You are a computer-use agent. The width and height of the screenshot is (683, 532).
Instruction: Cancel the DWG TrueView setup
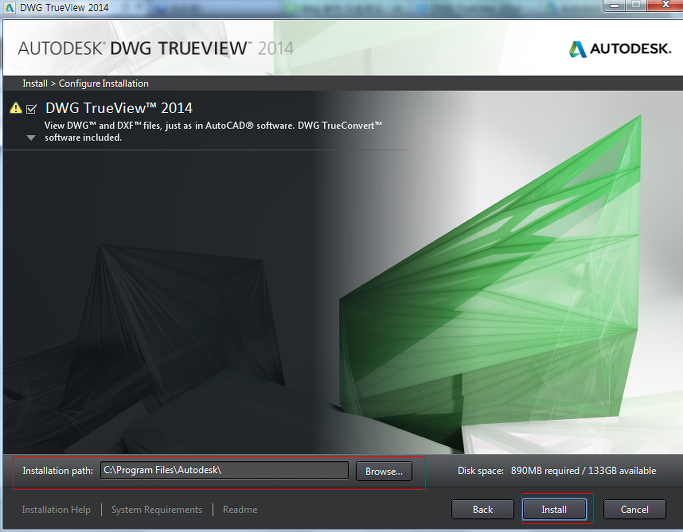(634, 509)
